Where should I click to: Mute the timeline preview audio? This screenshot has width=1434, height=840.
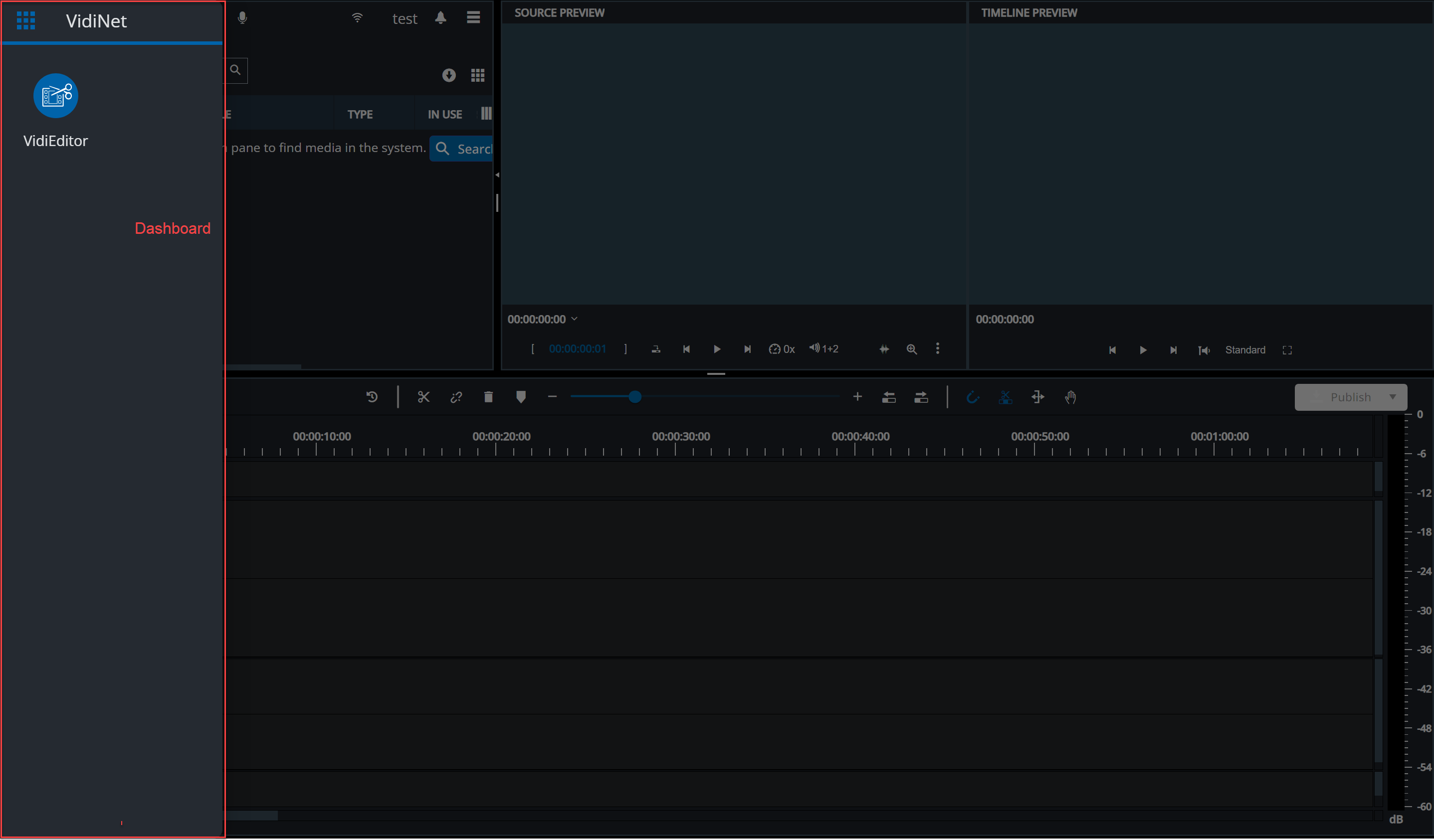(x=1204, y=350)
